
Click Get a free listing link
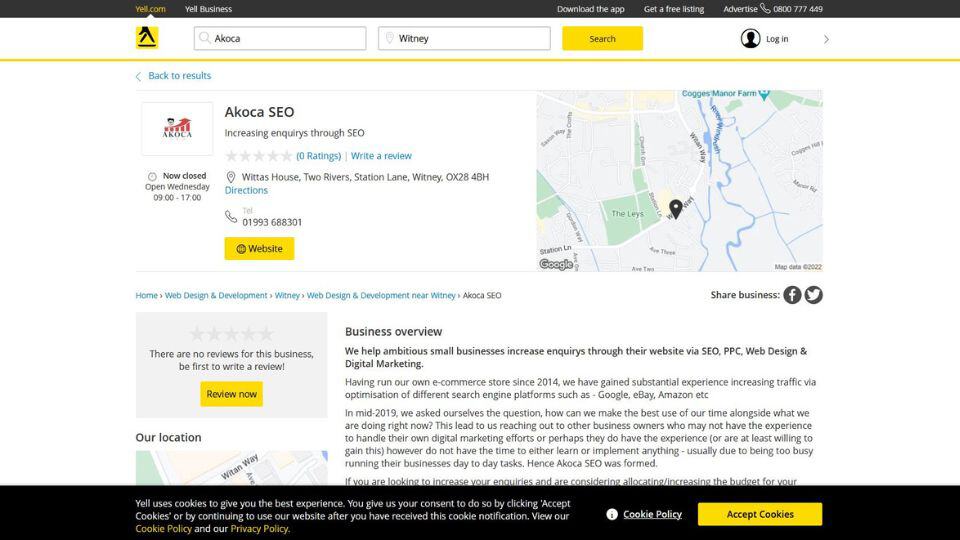pyautogui.click(x=673, y=9)
